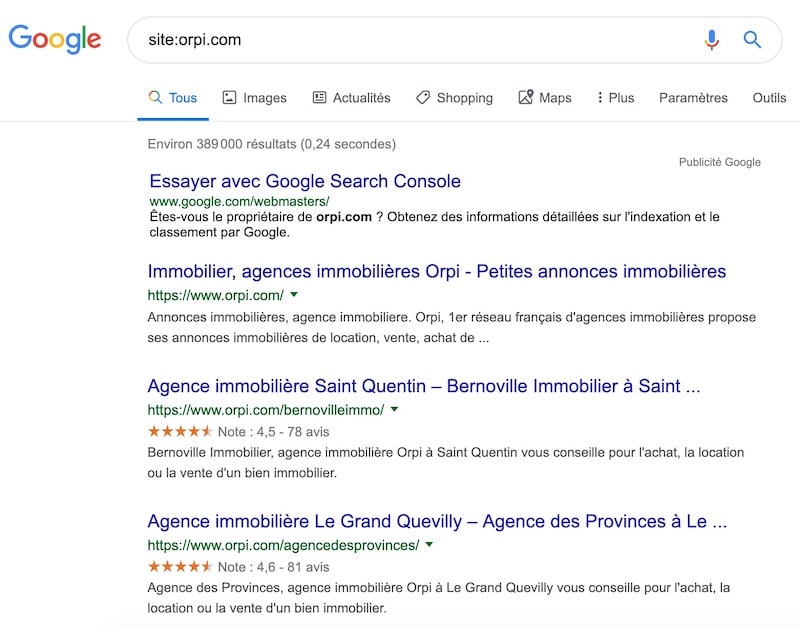Viewport: 800px width, 629px height.
Task: Open Paramètres menu
Action: [693, 98]
